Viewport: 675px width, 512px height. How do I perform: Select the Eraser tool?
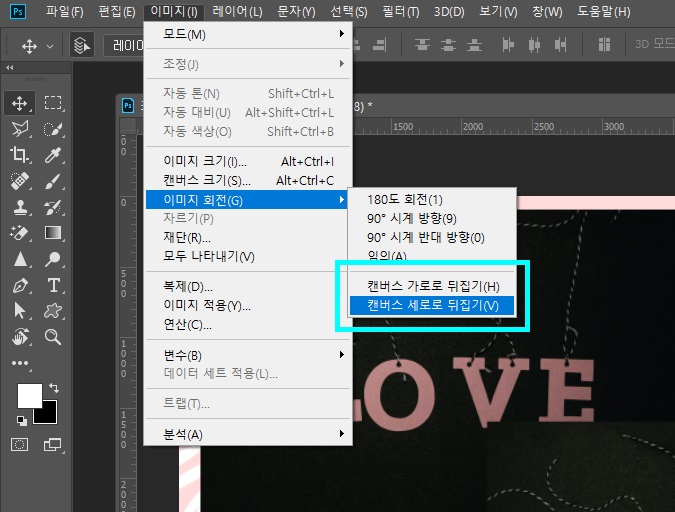click(19, 233)
